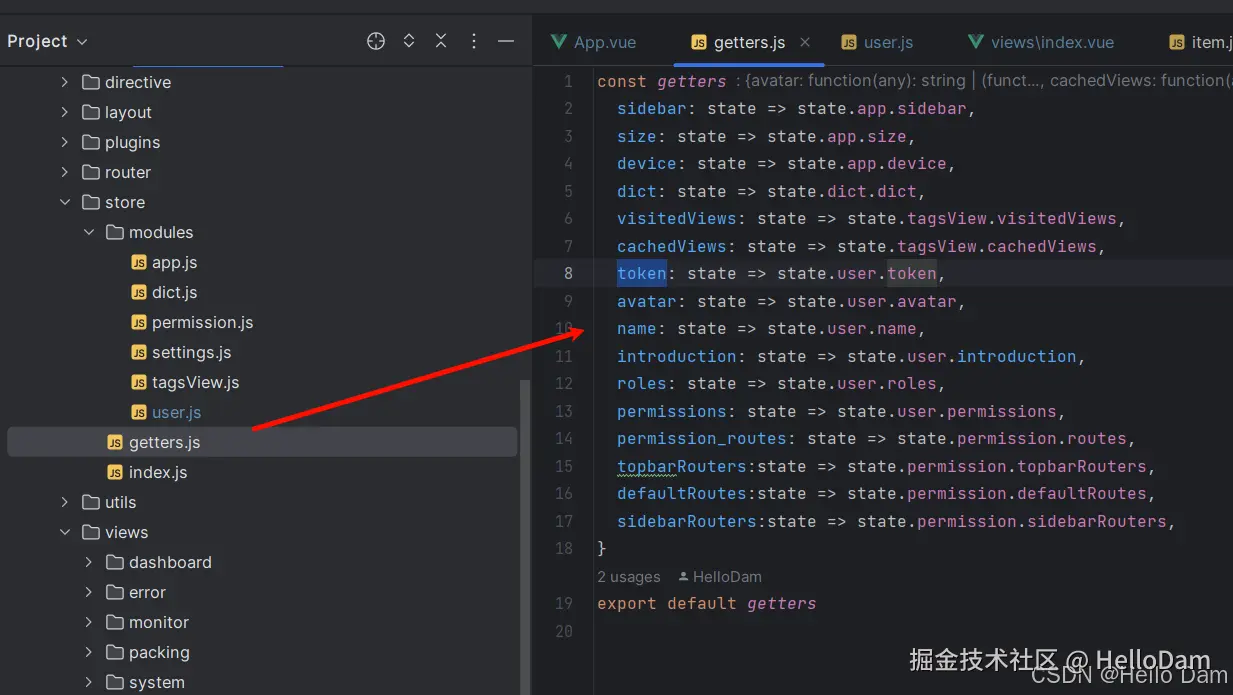This screenshot has width=1233, height=695.
Task: Click 'export default getters' statement
Action: click(x=707, y=603)
